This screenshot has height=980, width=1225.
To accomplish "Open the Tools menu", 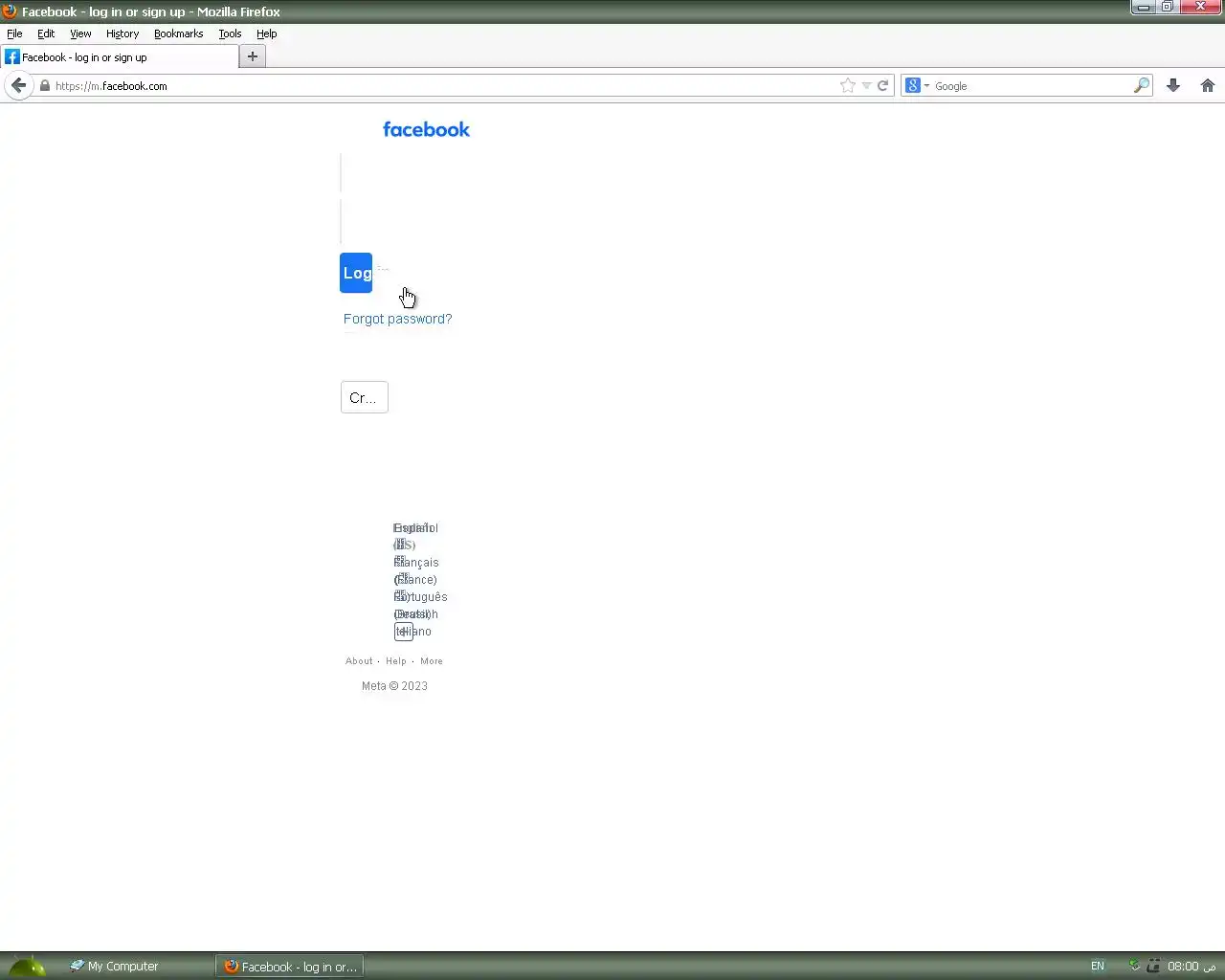I will point(230,33).
